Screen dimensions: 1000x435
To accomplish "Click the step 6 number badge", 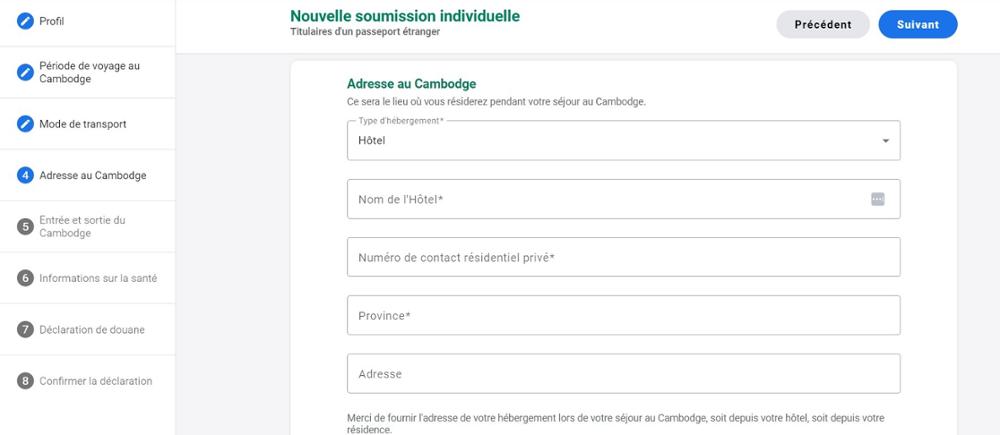I will click(x=25, y=278).
